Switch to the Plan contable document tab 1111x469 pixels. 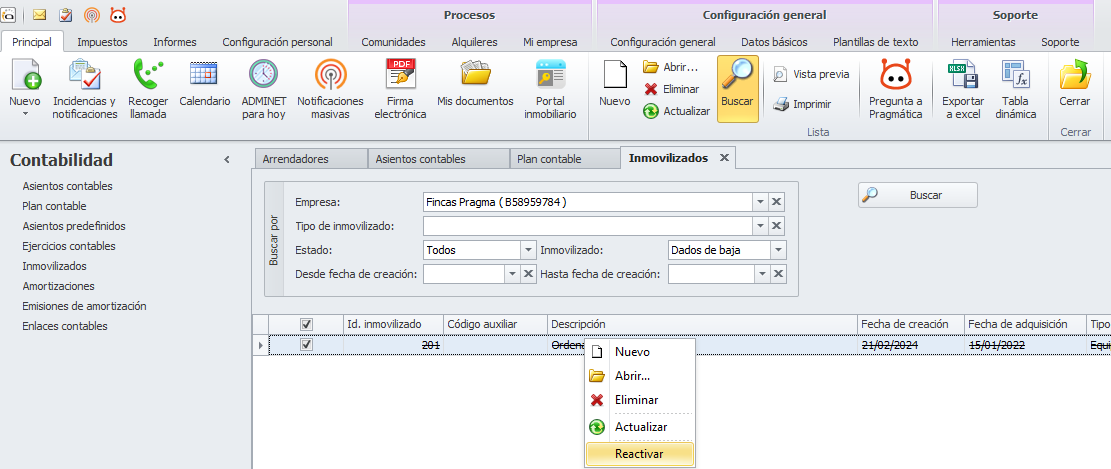point(565,159)
